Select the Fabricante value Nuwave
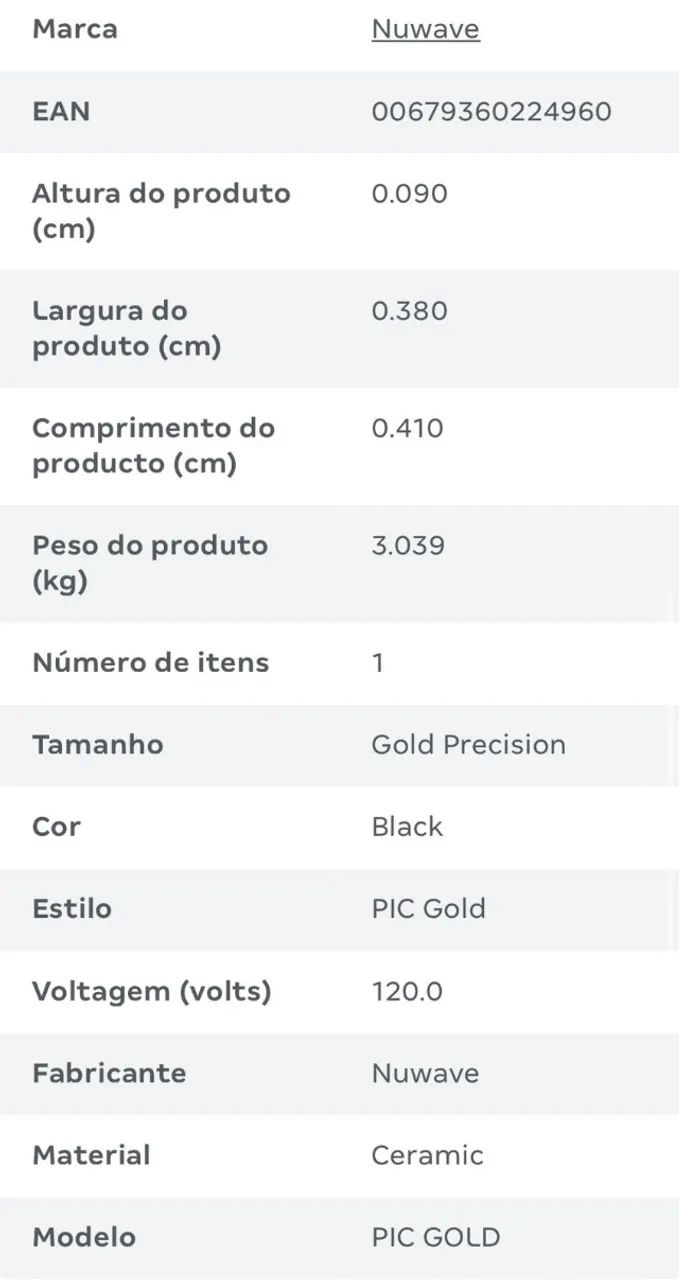This screenshot has height=1280, width=679. click(x=425, y=1073)
